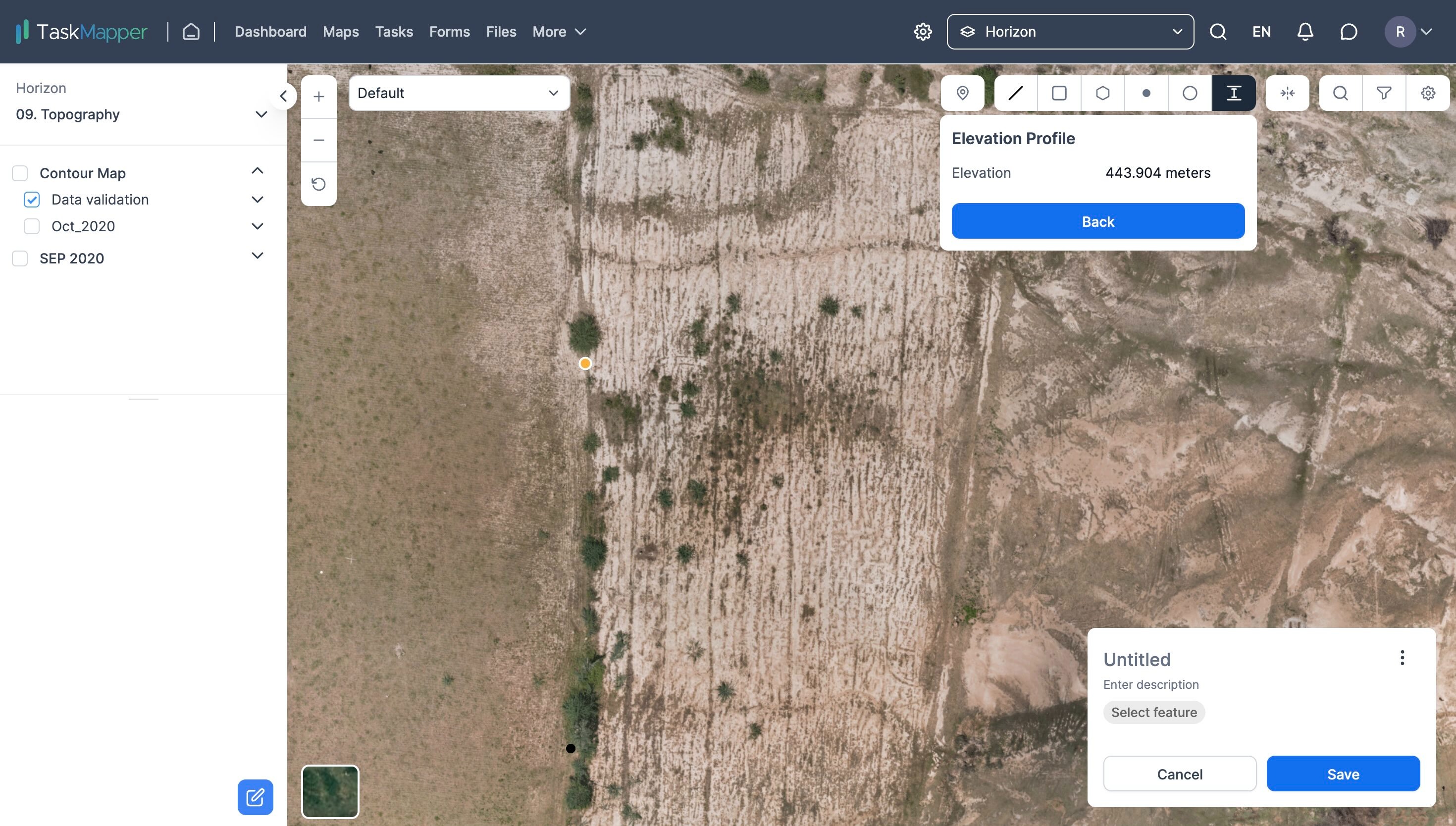Select the point dot tool
The width and height of the screenshot is (1456, 826).
coord(1146,93)
